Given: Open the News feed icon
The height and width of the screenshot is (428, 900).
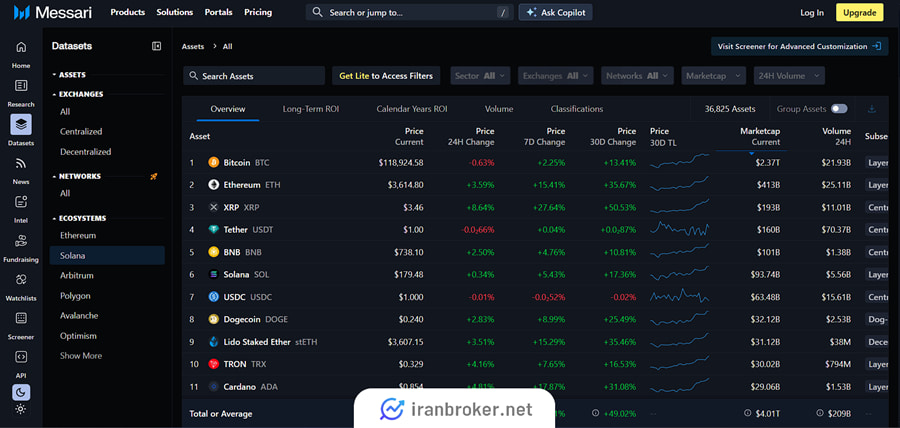Looking at the screenshot, I should (21, 164).
